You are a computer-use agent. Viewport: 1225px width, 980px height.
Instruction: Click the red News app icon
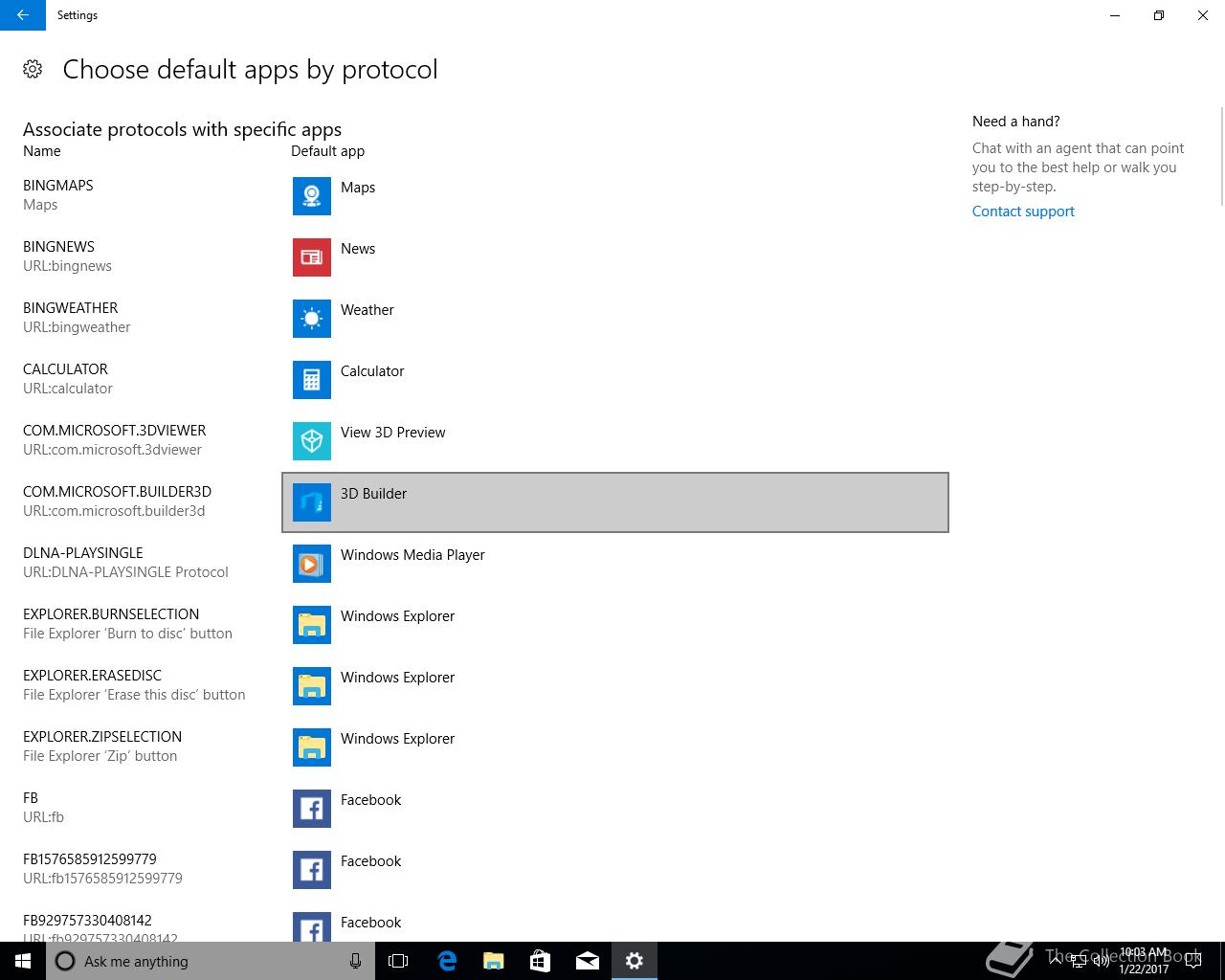click(x=312, y=257)
